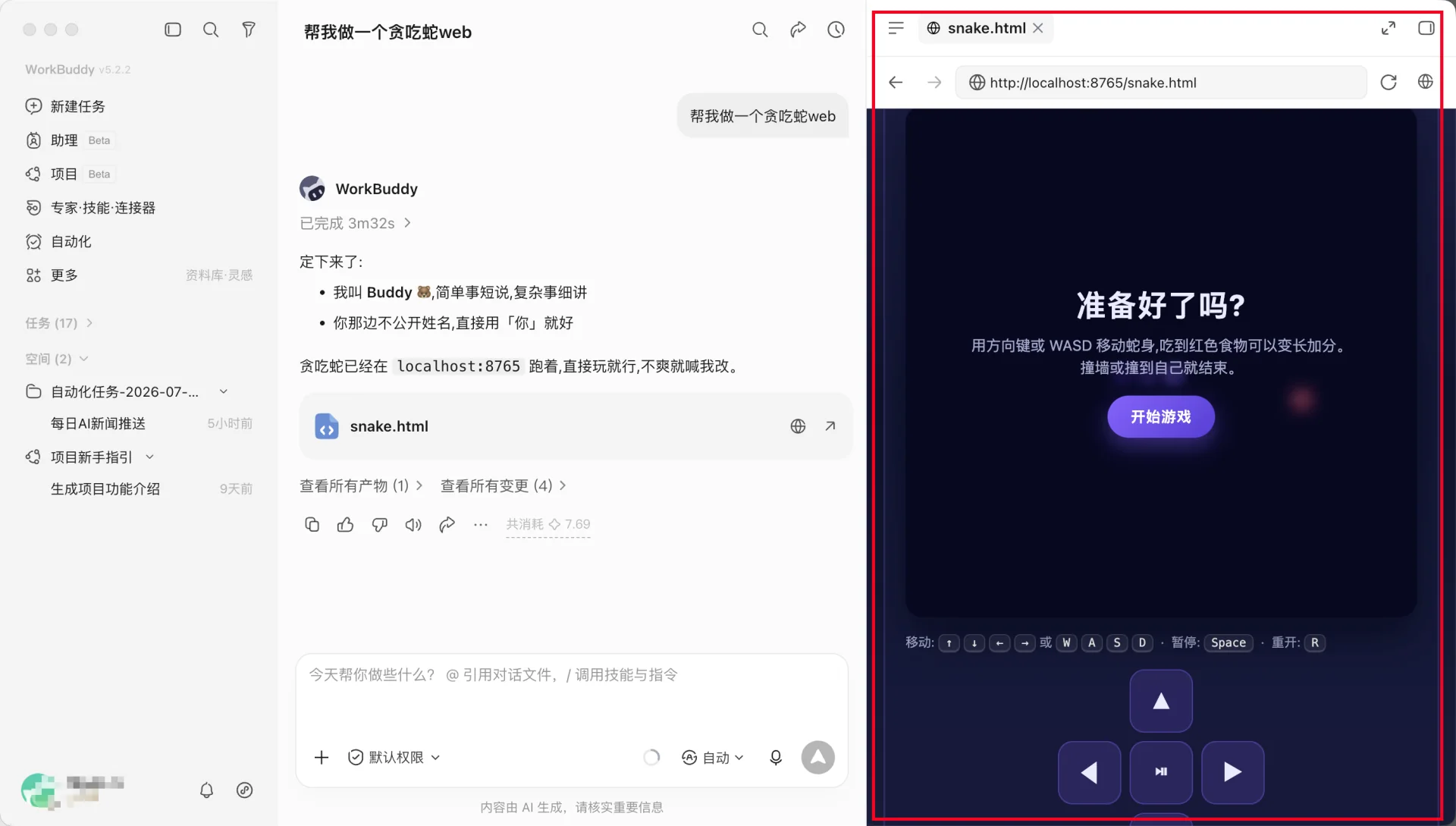Give thumbs down to the reply
The height and width of the screenshot is (826, 1456).
(x=379, y=524)
